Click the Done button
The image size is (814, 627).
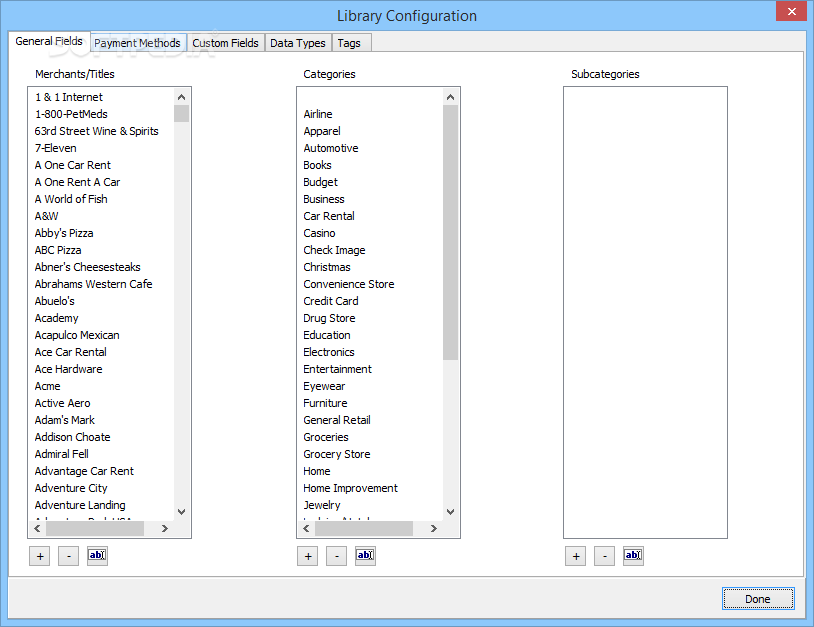(x=758, y=598)
